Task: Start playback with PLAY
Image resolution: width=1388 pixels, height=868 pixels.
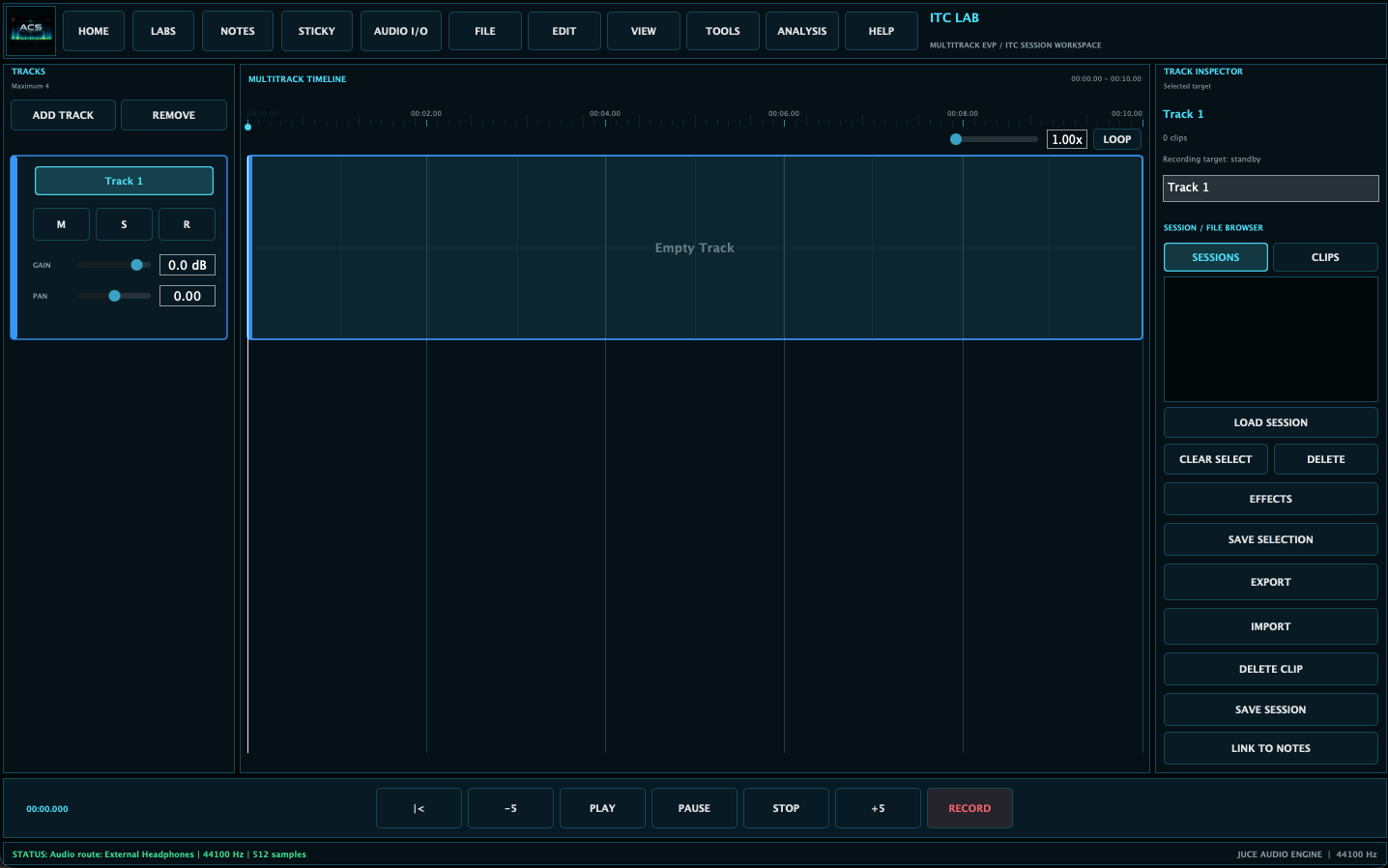Action: point(602,808)
